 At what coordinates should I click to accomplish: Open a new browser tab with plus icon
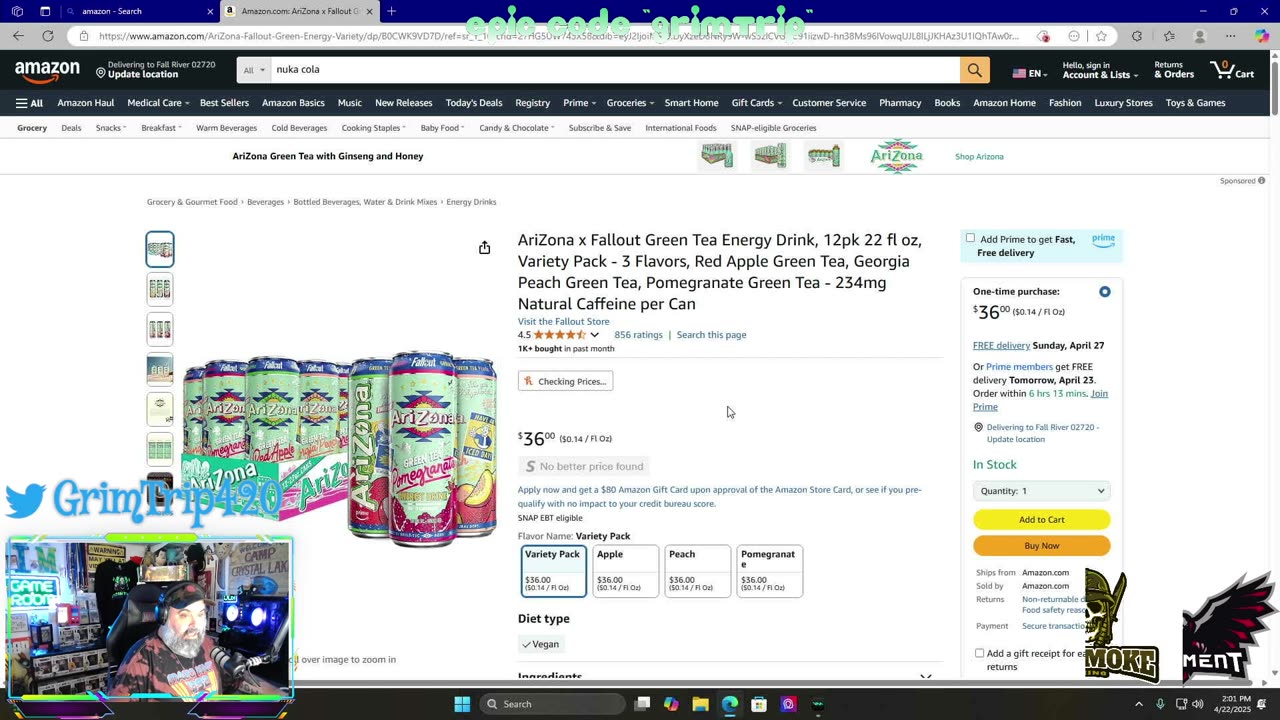[x=391, y=11]
